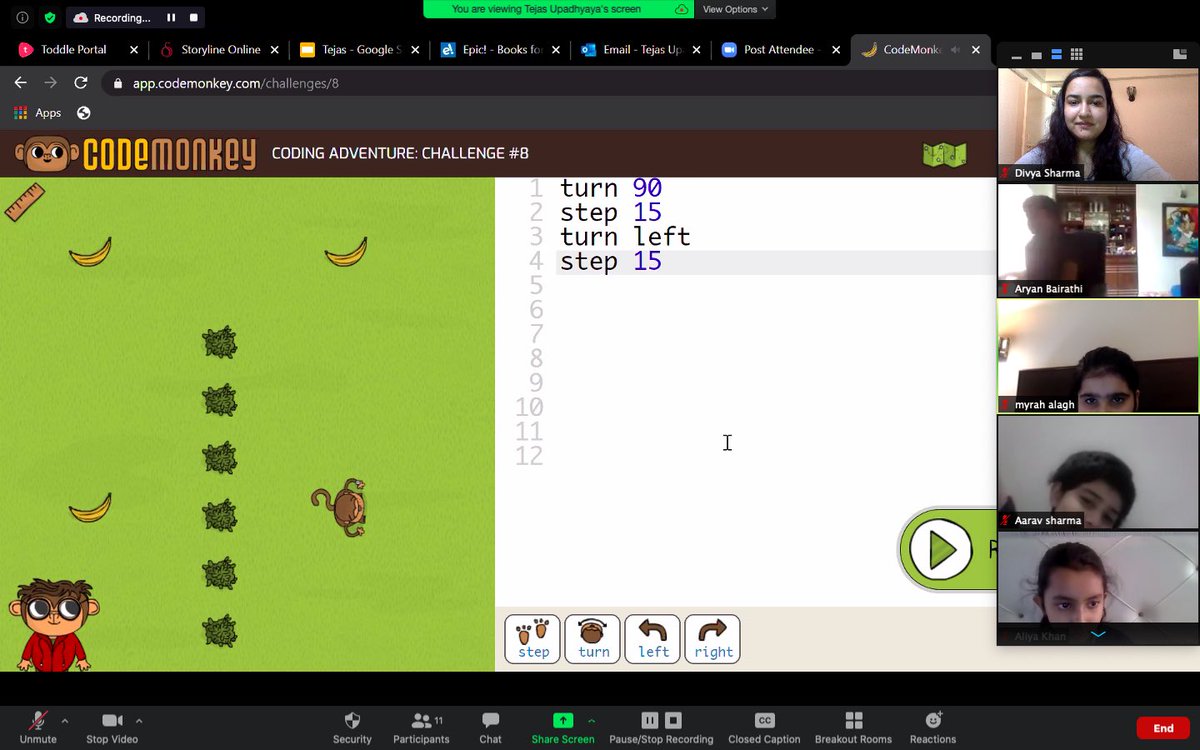The width and height of the screenshot is (1200, 750).
Task: Open Participants panel
Action: coord(421,727)
